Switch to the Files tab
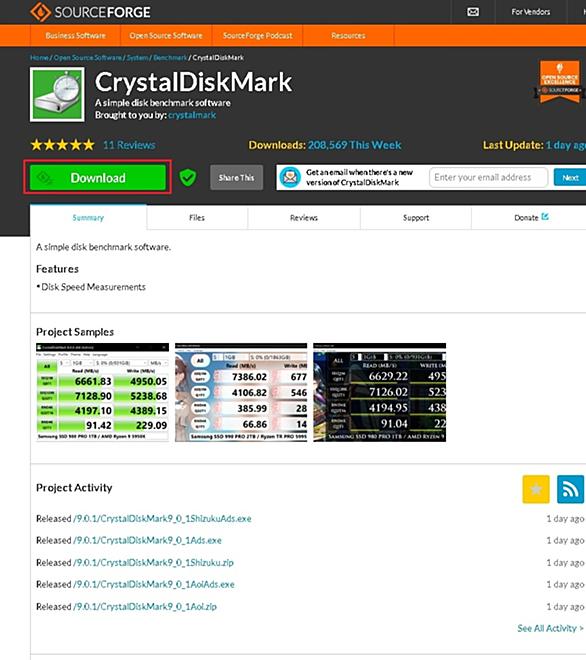 tap(197, 218)
